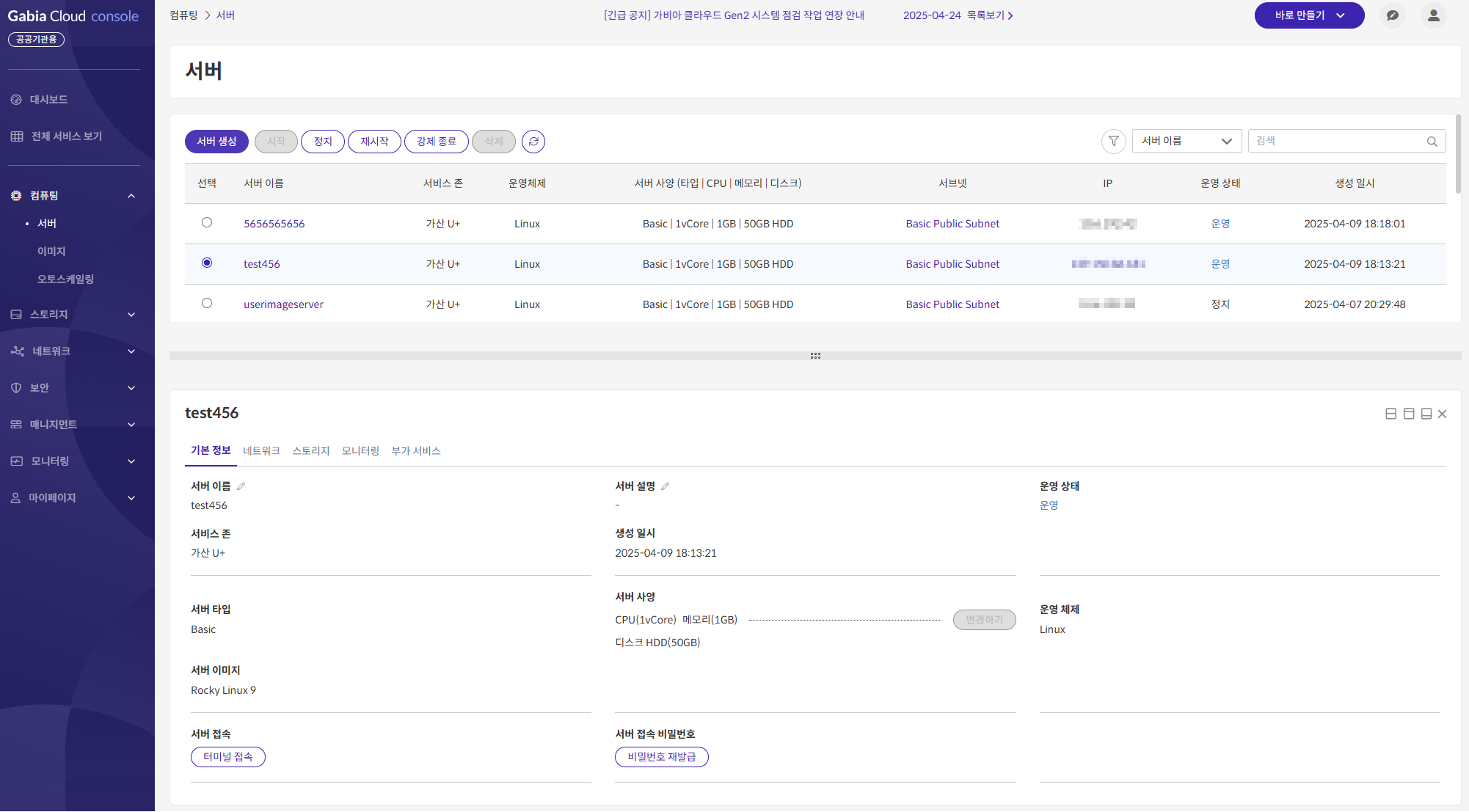Refresh the server list

pyautogui.click(x=533, y=142)
